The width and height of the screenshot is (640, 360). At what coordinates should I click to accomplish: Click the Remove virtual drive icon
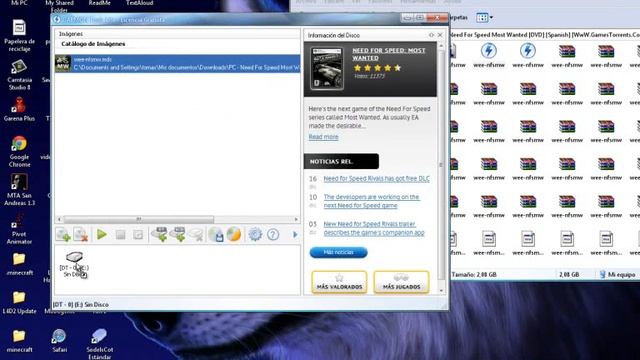(196, 235)
